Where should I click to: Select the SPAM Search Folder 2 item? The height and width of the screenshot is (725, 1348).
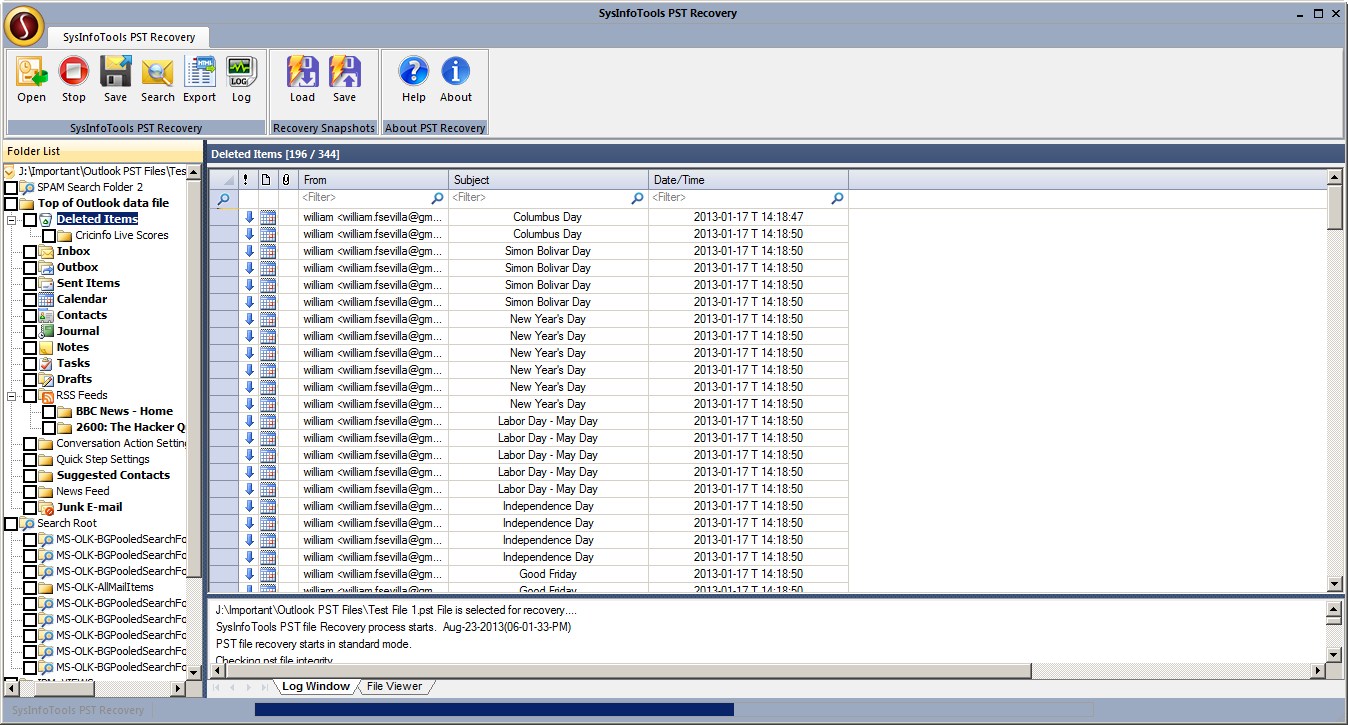coord(90,187)
